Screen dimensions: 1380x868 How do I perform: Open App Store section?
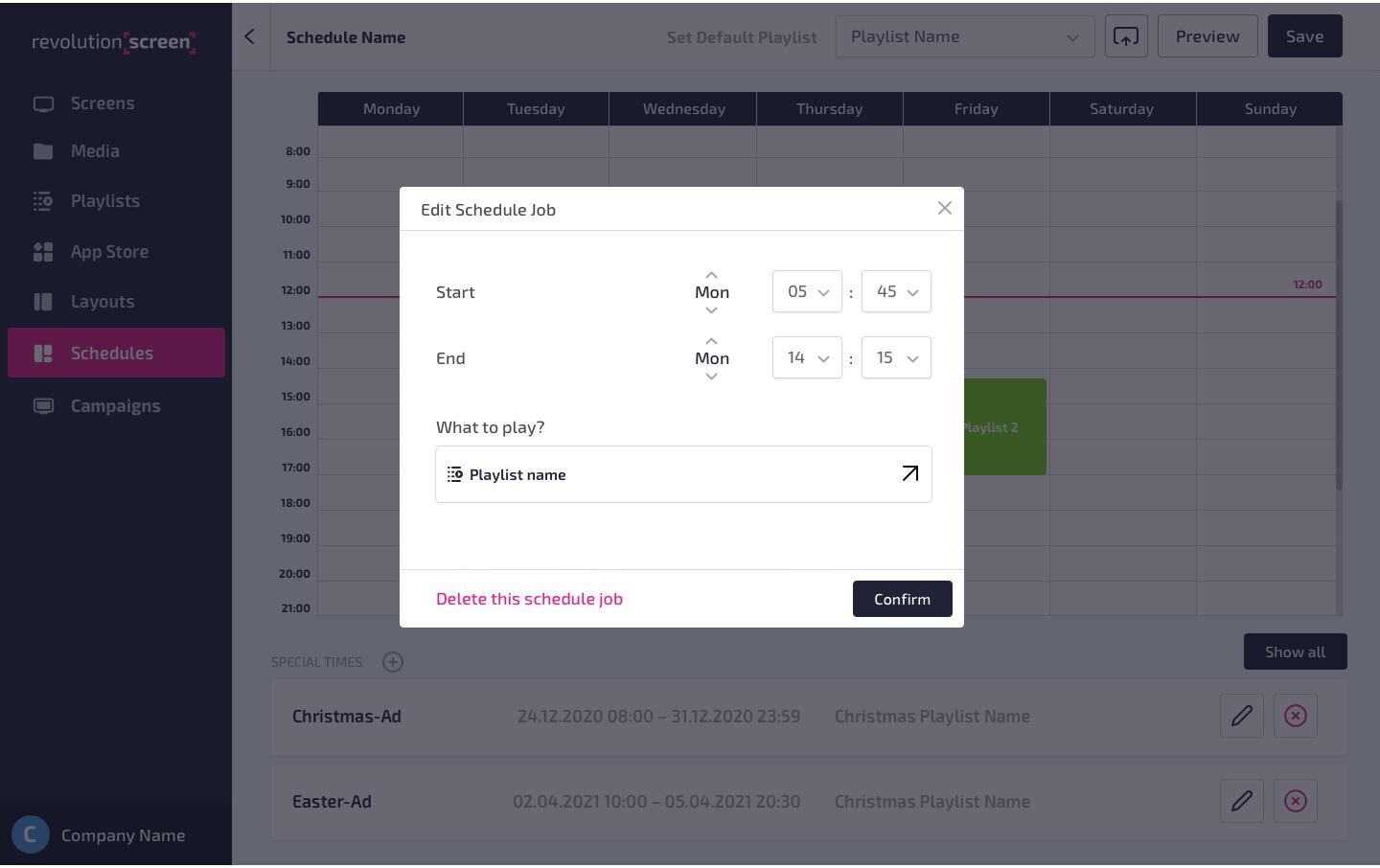(116, 252)
